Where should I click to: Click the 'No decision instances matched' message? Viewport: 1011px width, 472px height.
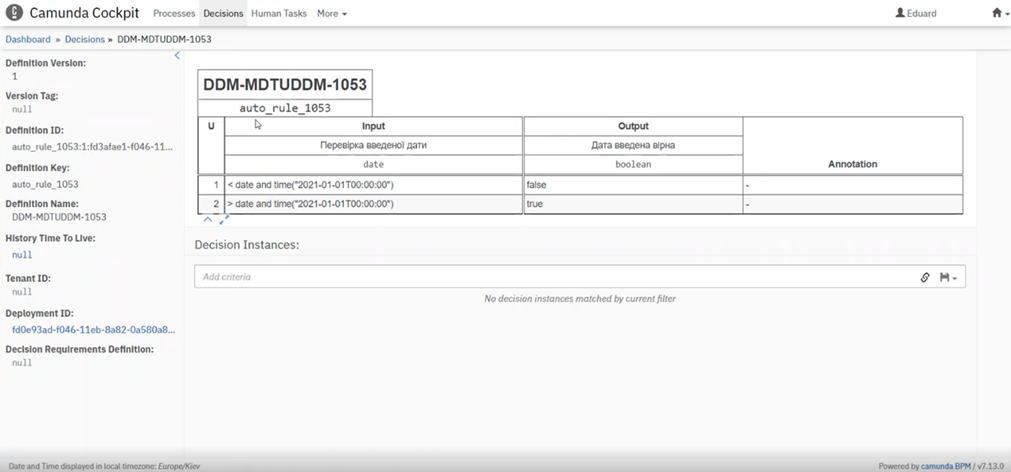580,299
